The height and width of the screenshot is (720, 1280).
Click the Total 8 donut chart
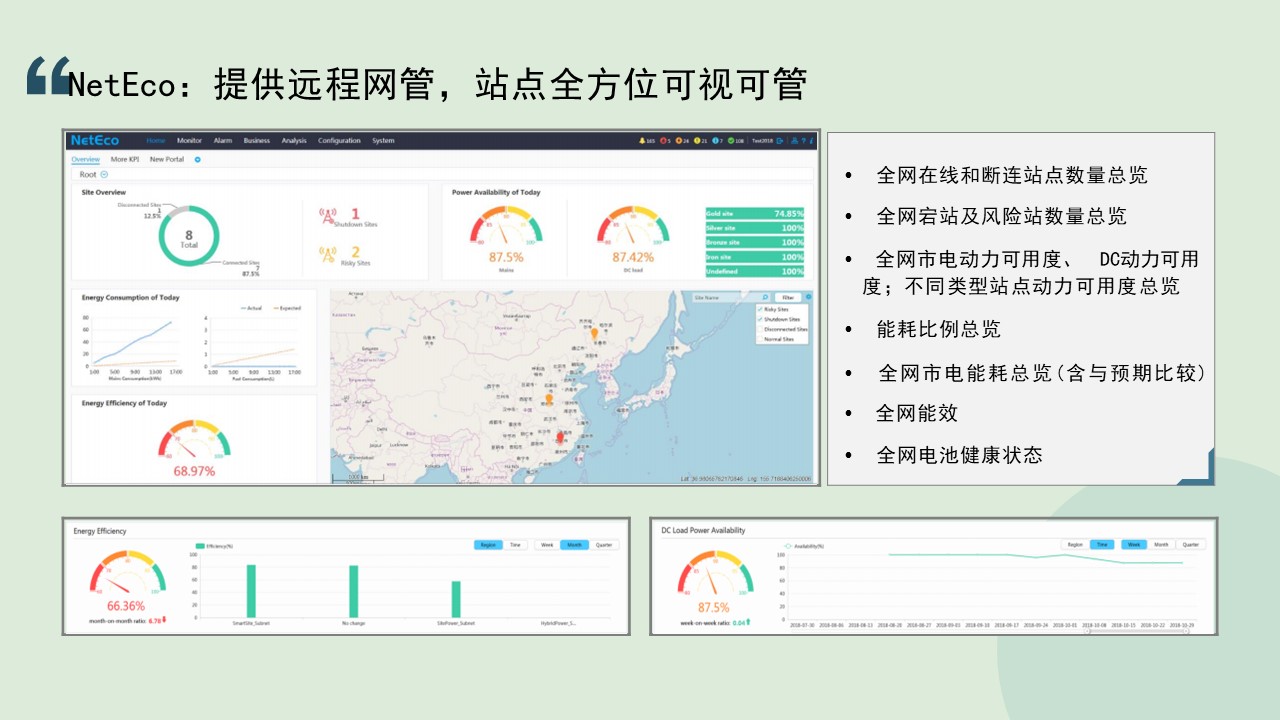tap(189, 238)
